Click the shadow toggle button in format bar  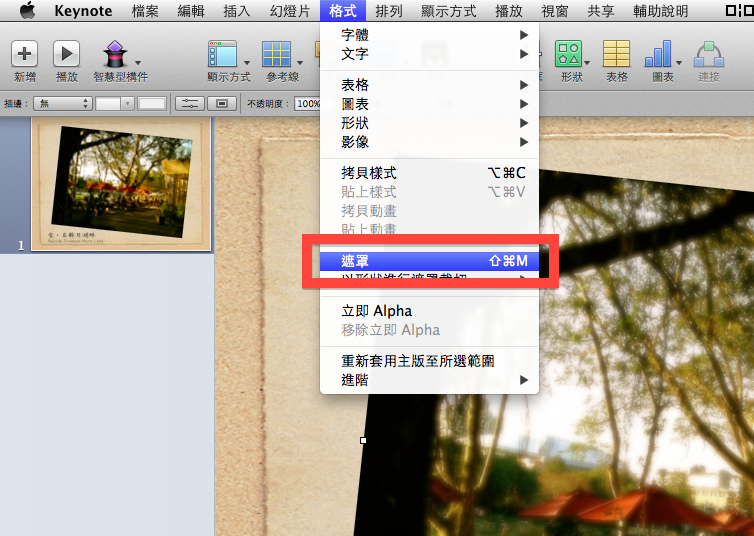[x=222, y=103]
